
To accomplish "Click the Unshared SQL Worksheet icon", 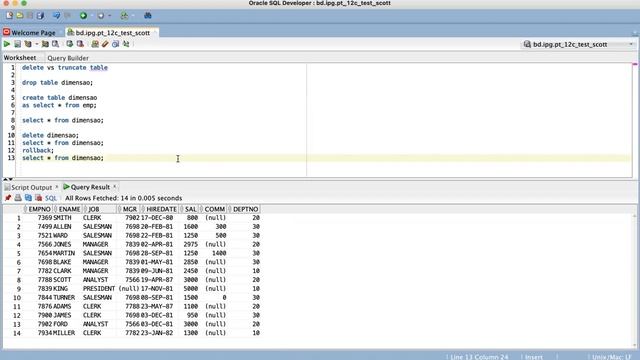I will (x=95, y=44).
